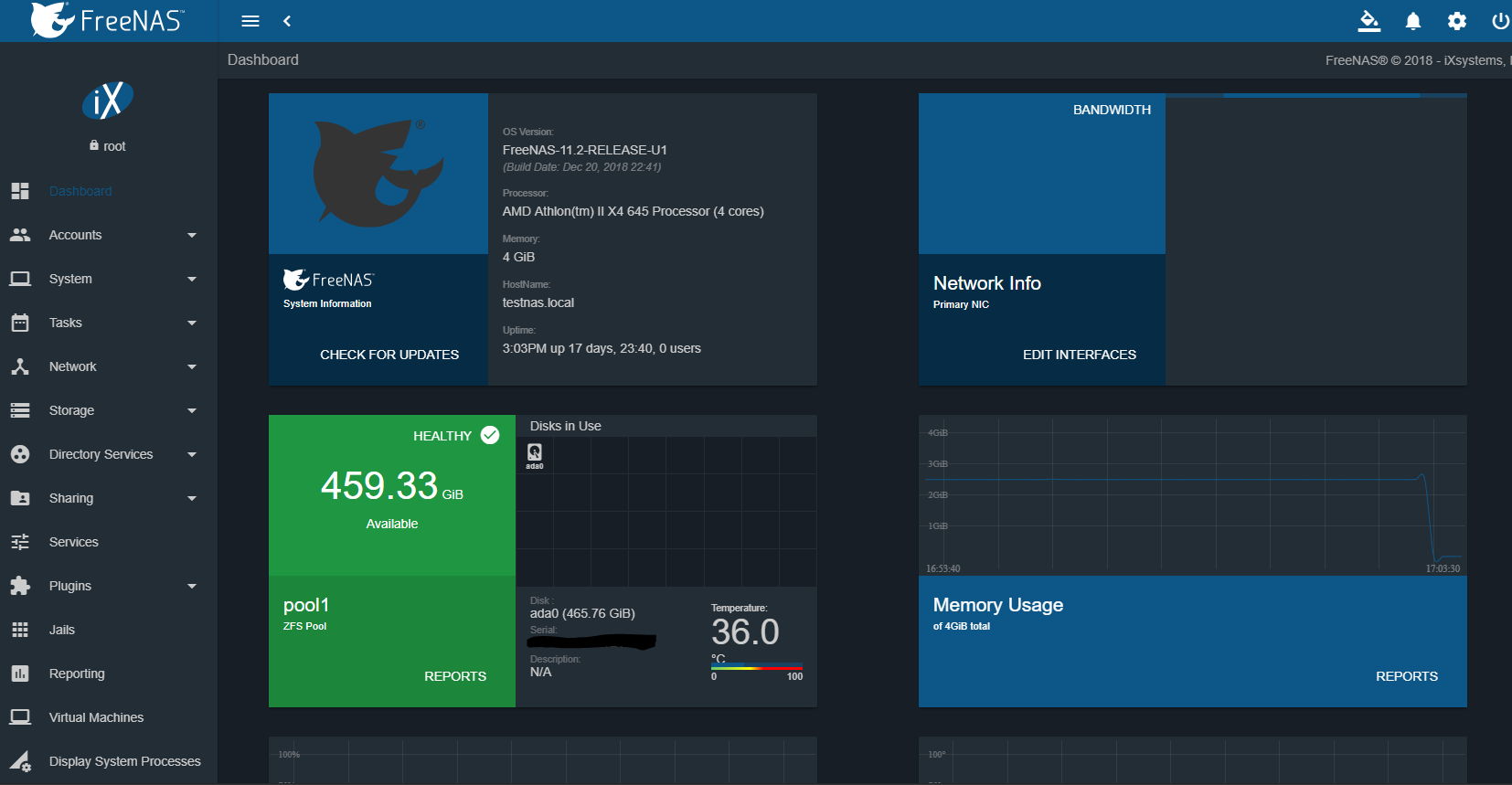Open the Virtual Machines menu item
This screenshot has height=785, width=1512.
coord(109,717)
